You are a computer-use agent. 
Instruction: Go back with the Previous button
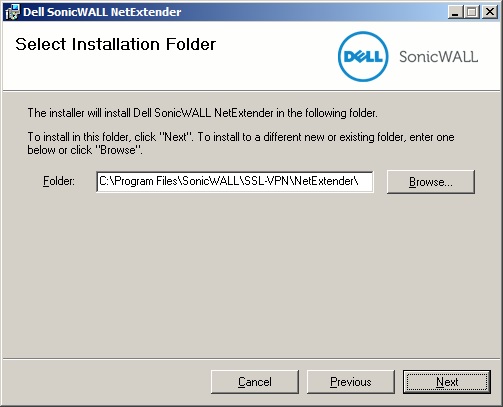[351, 382]
